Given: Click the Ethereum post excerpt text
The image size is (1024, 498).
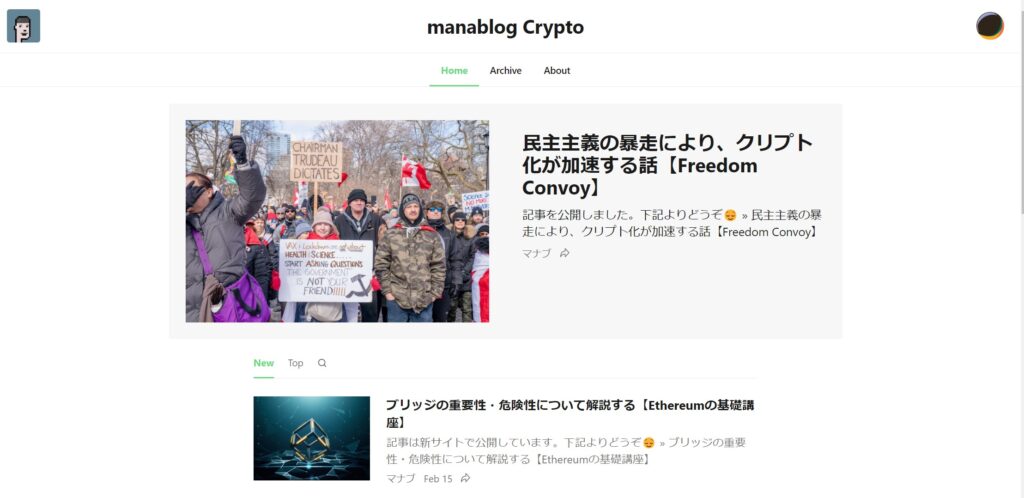Looking at the screenshot, I should [x=566, y=451].
